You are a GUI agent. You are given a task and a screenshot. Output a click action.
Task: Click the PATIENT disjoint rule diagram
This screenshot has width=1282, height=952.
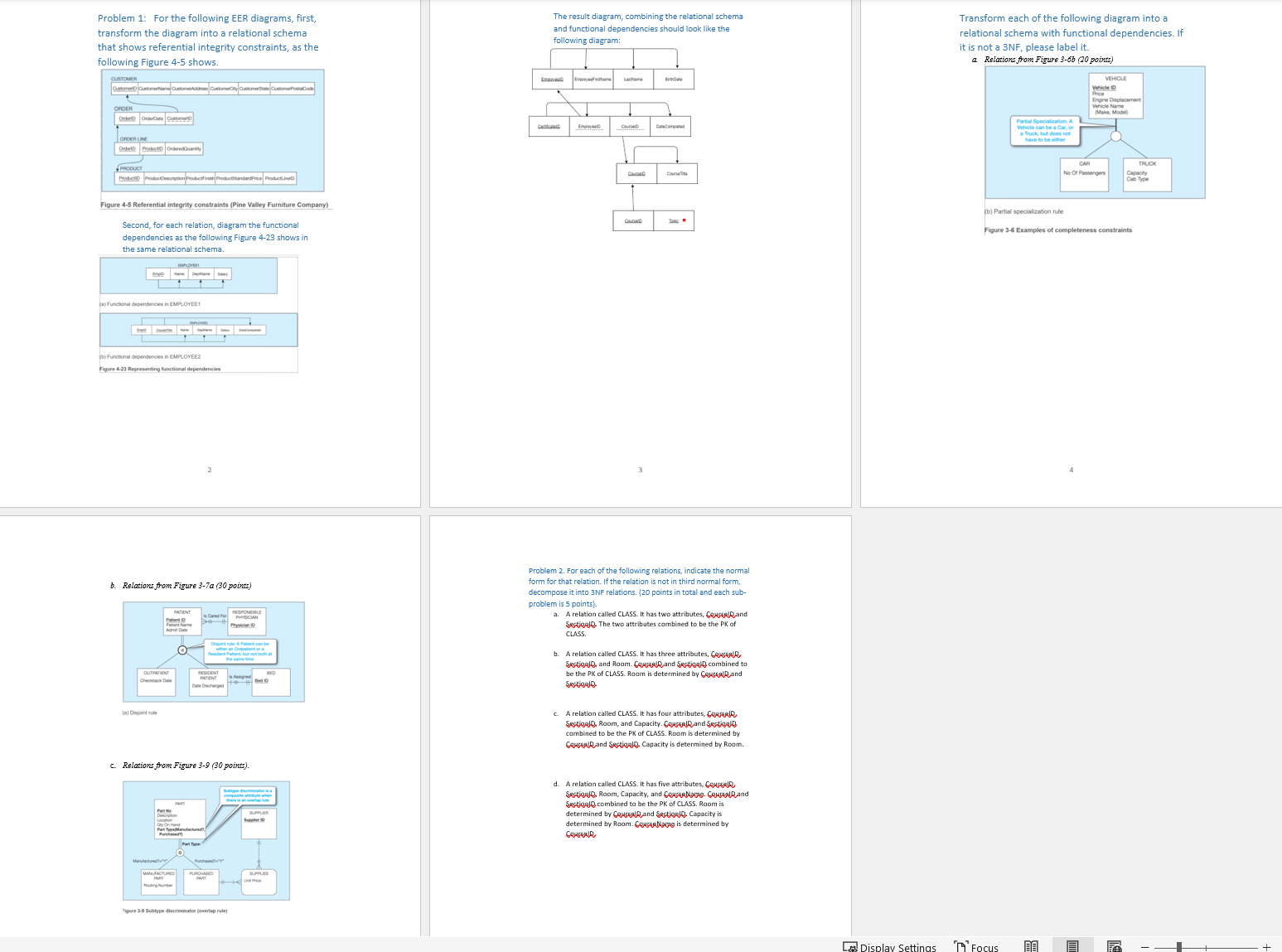tap(213, 651)
